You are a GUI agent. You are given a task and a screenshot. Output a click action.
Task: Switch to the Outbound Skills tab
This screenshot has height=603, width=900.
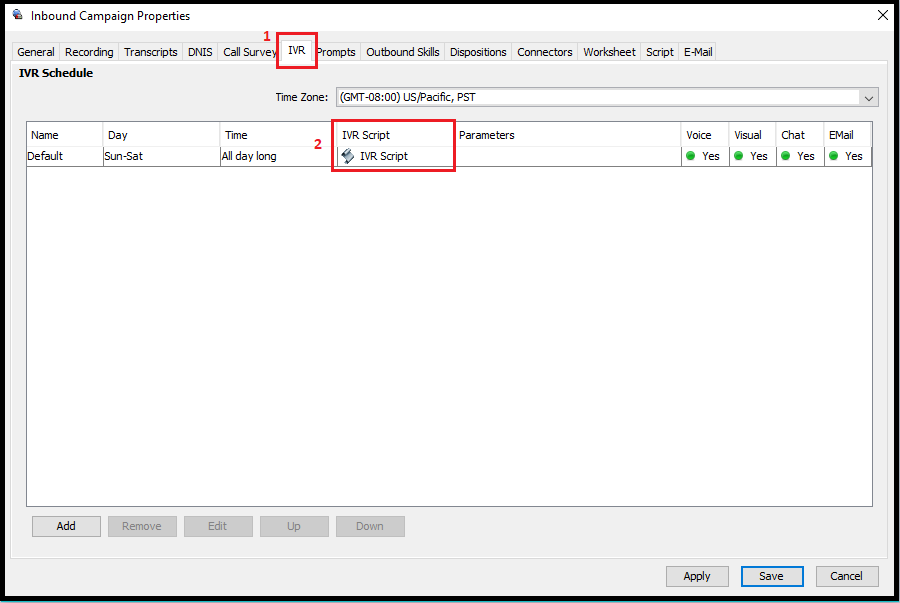click(402, 52)
